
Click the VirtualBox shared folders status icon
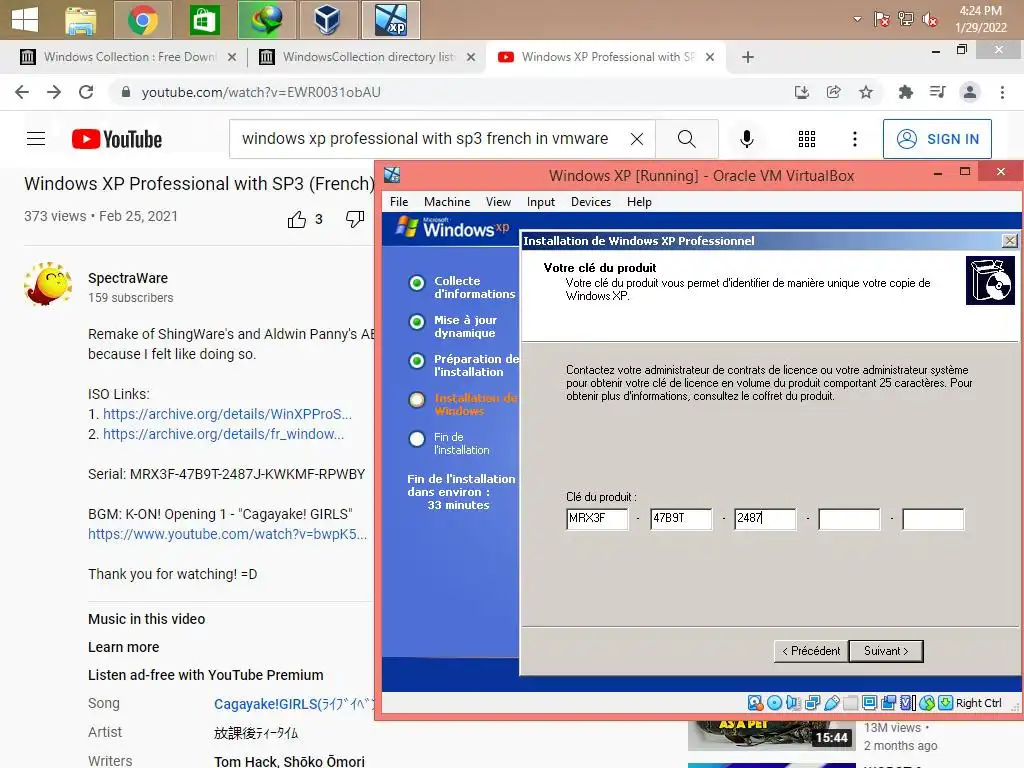click(850, 703)
